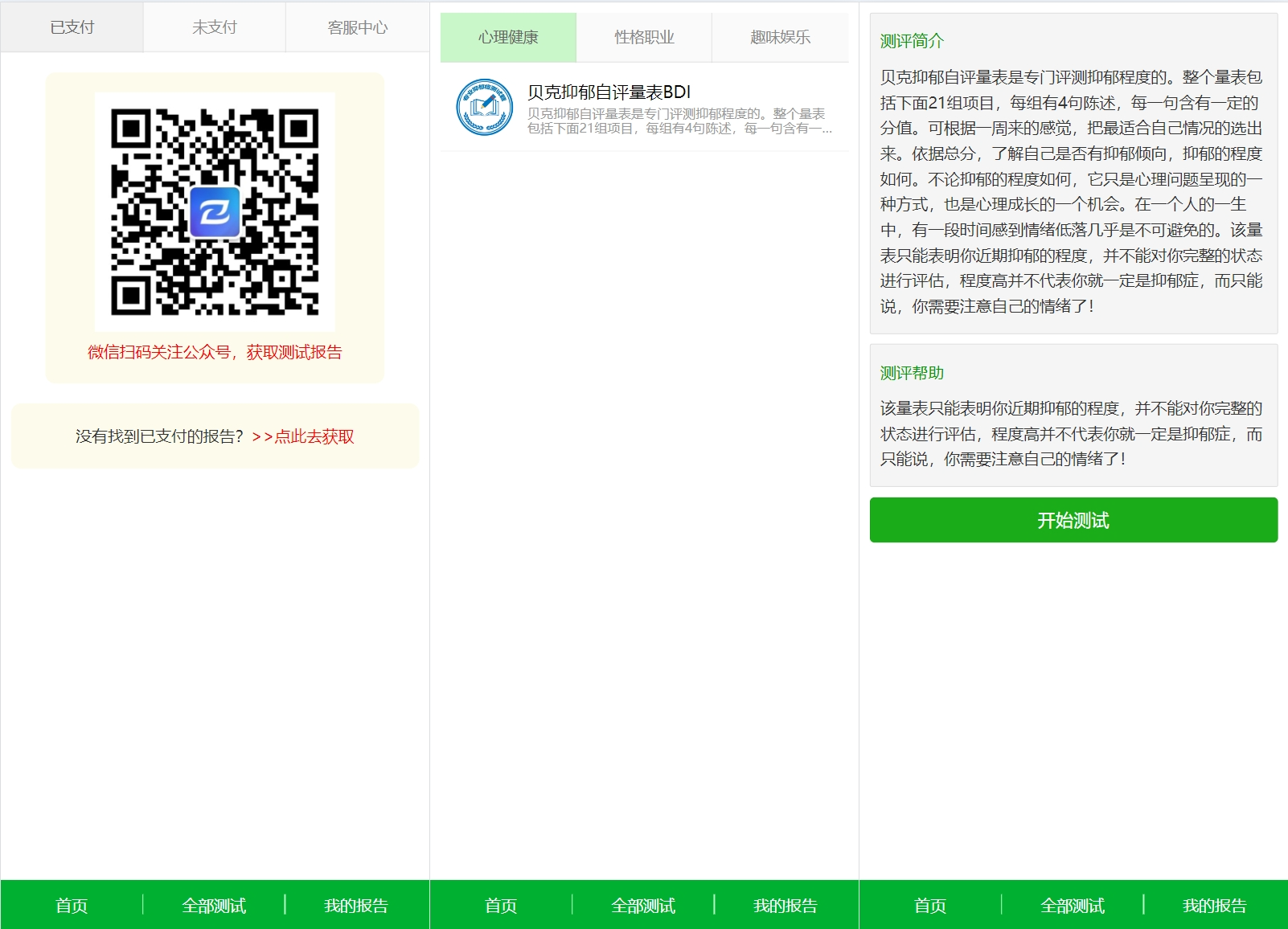
Task: Click the 测评帮助 body paragraph
Action: point(1072,434)
